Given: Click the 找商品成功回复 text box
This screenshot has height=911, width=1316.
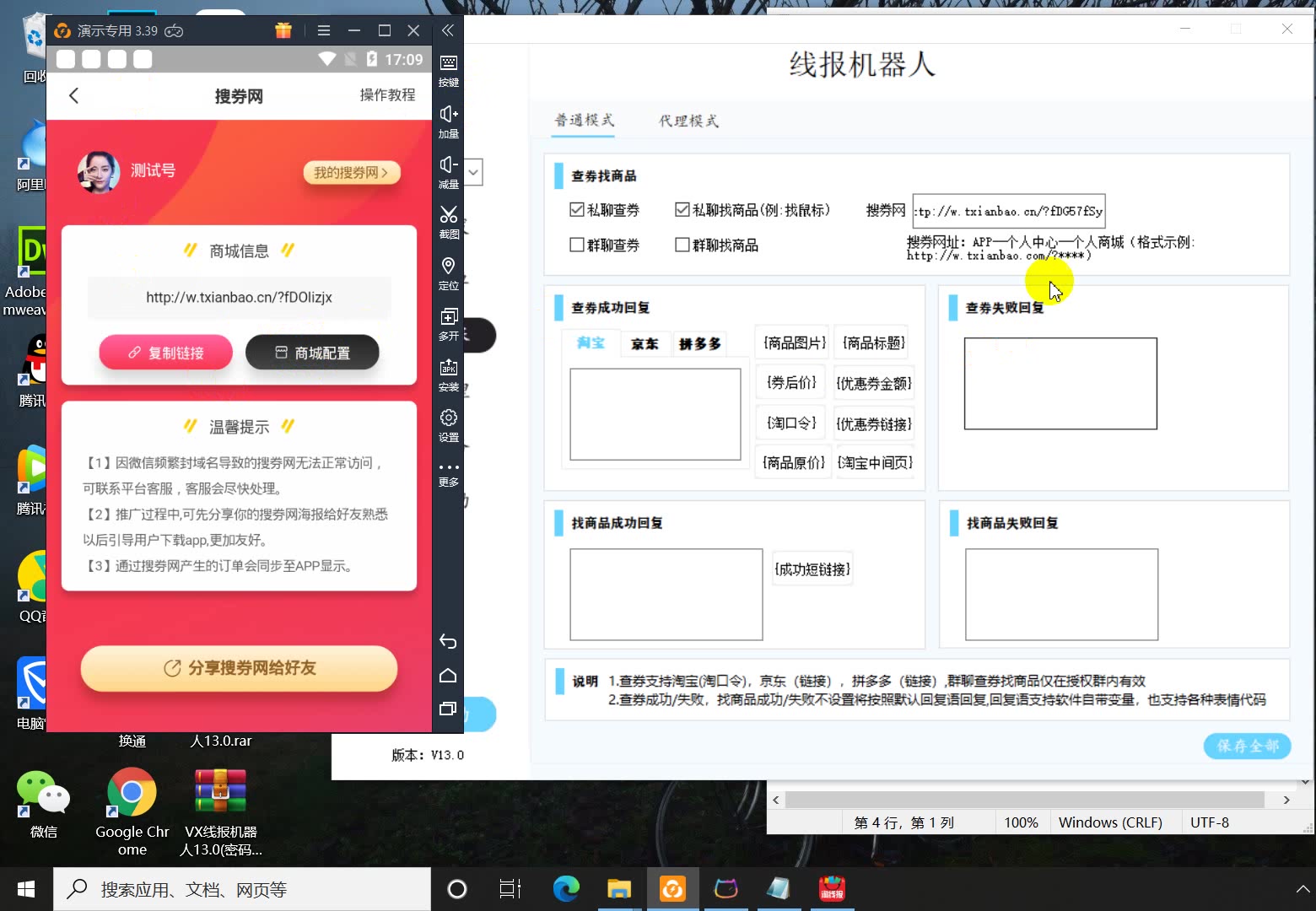Looking at the screenshot, I should (x=666, y=595).
